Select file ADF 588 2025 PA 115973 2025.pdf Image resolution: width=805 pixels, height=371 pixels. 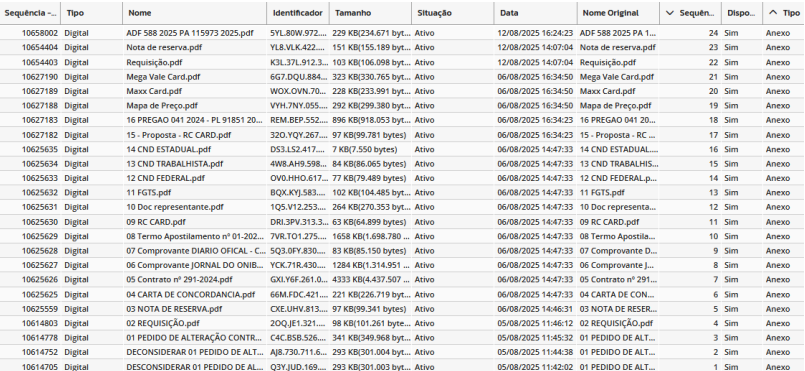(190, 33)
